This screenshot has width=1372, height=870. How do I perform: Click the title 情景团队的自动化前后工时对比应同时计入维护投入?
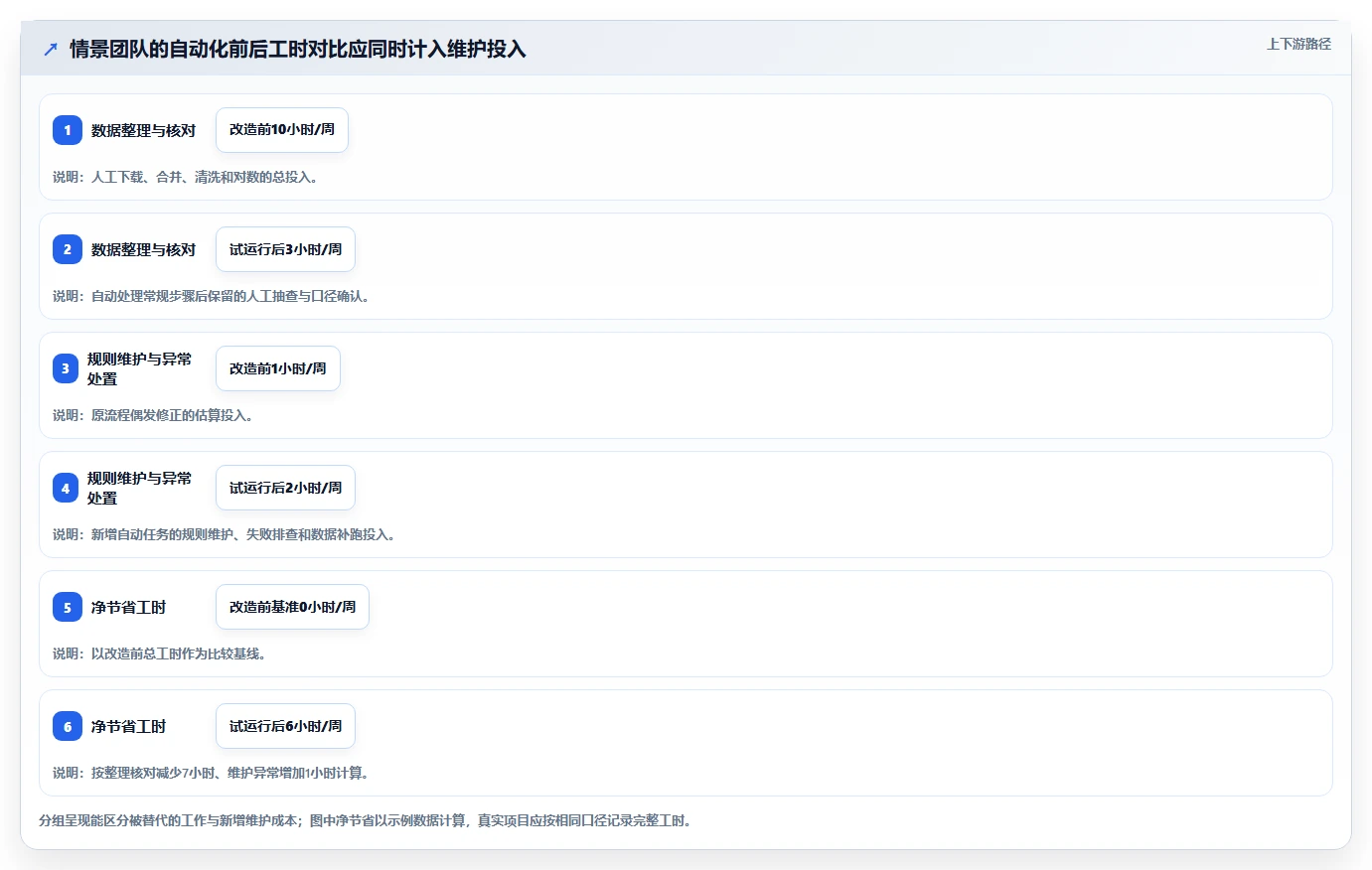click(298, 49)
